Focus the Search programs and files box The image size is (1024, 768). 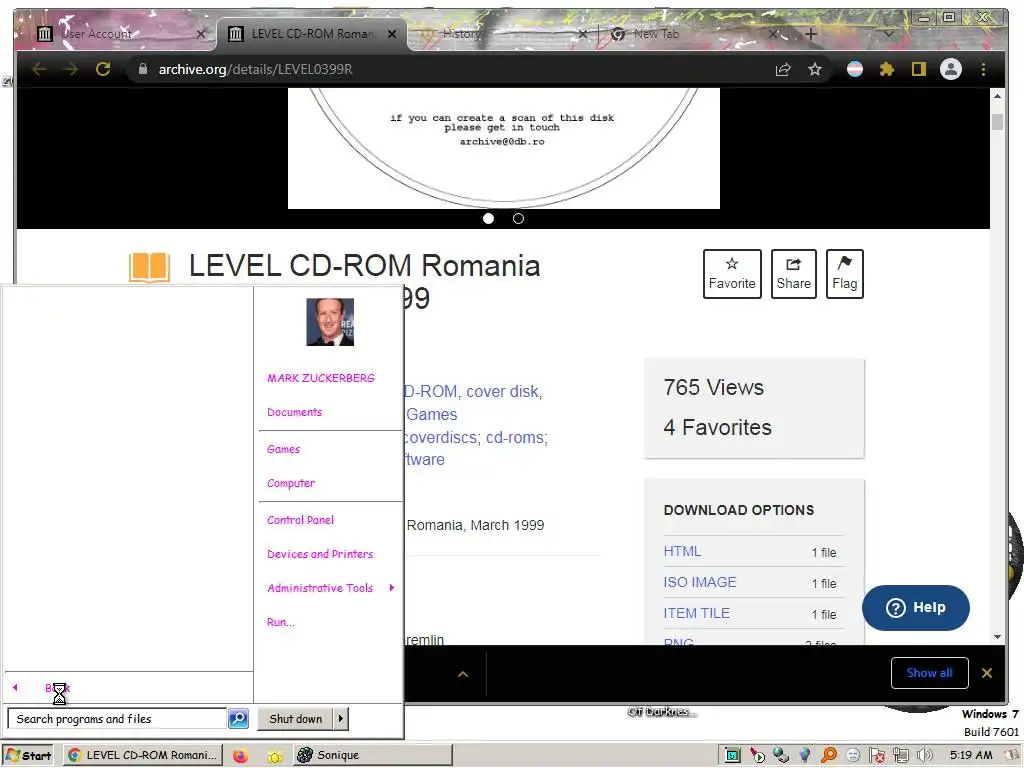coord(117,719)
